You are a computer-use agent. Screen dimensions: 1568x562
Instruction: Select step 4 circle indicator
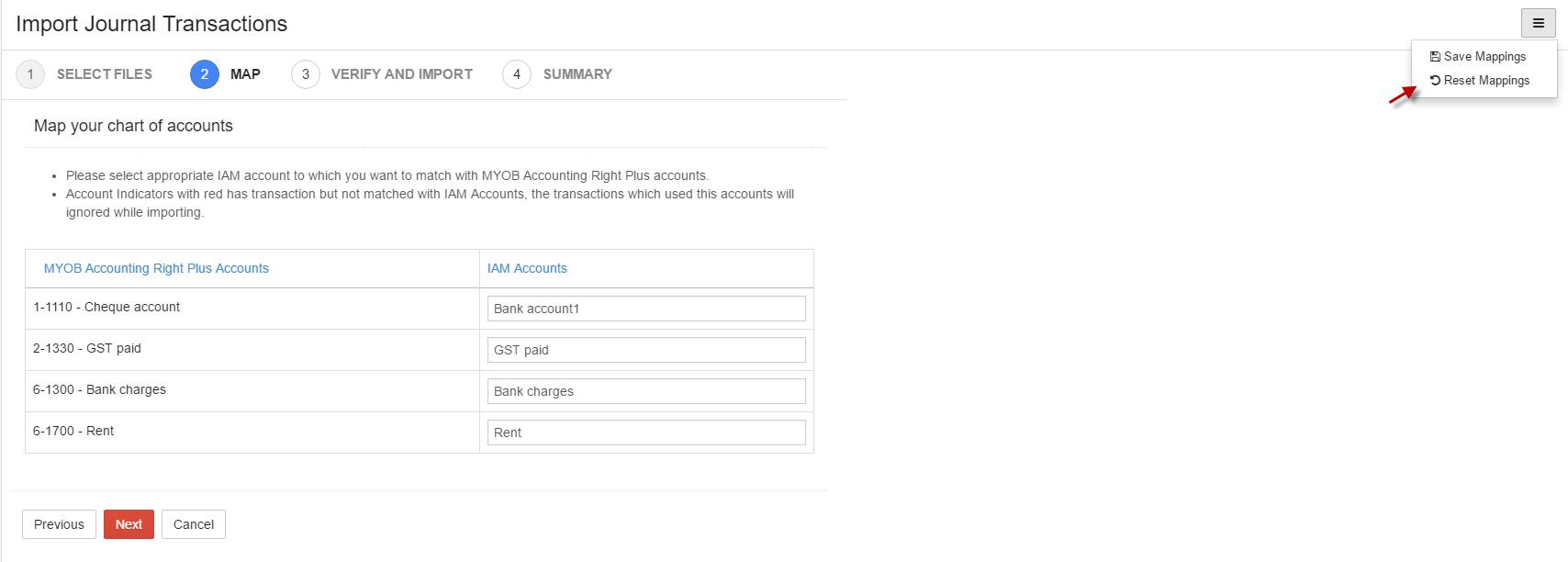tap(517, 74)
